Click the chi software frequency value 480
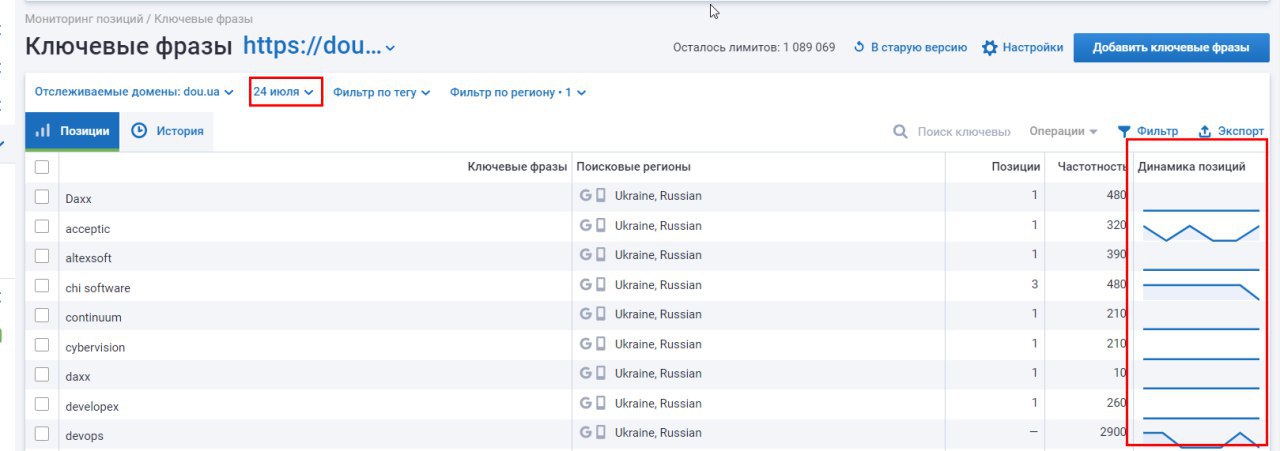The image size is (1280, 451). [1117, 285]
